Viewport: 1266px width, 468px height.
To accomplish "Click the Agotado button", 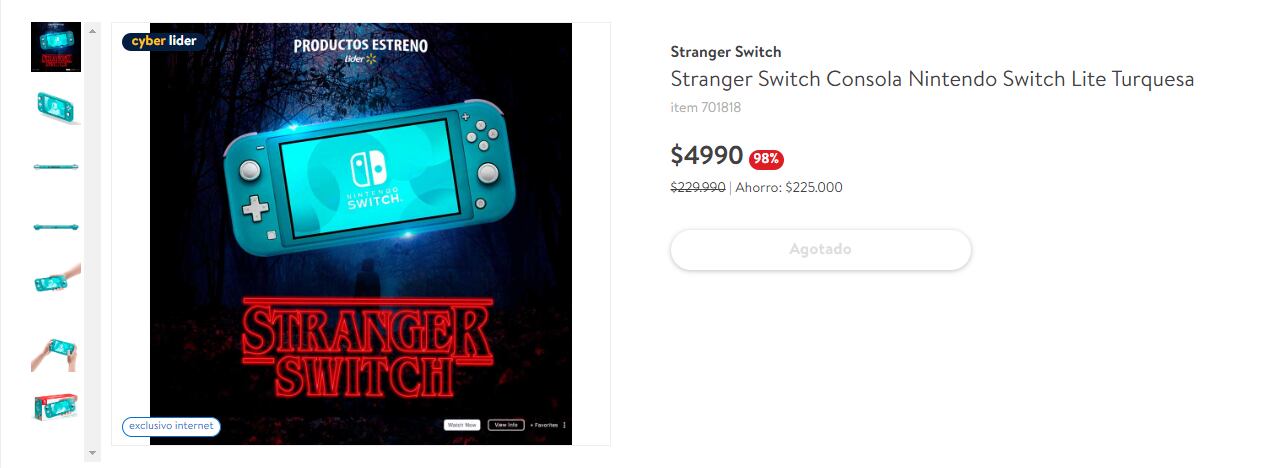I will pyautogui.click(x=820, y=249).
